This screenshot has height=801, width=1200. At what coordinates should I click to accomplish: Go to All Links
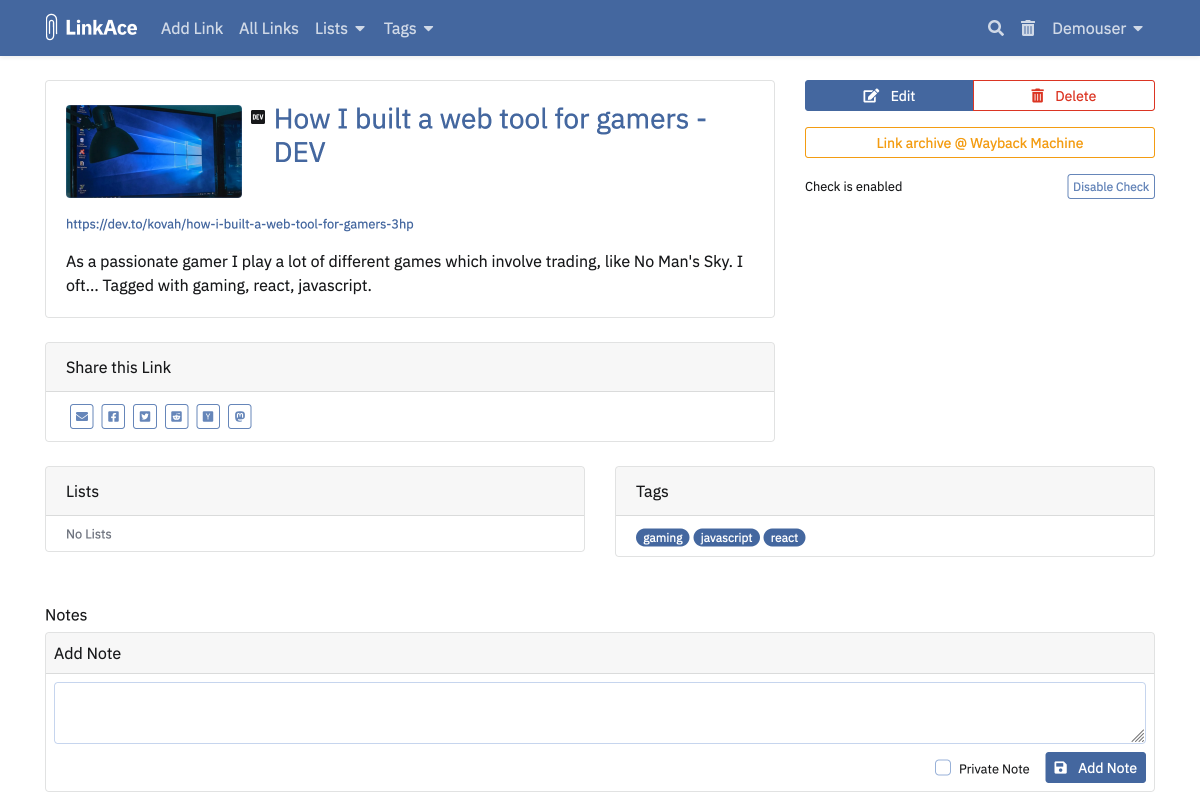click(x=268, y=28)
